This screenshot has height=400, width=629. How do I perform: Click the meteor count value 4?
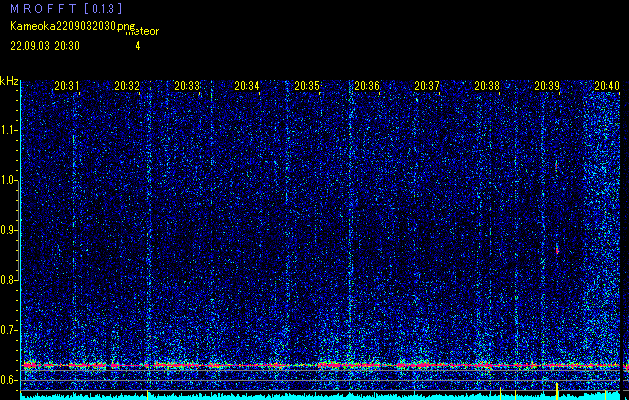pos(138,46)
